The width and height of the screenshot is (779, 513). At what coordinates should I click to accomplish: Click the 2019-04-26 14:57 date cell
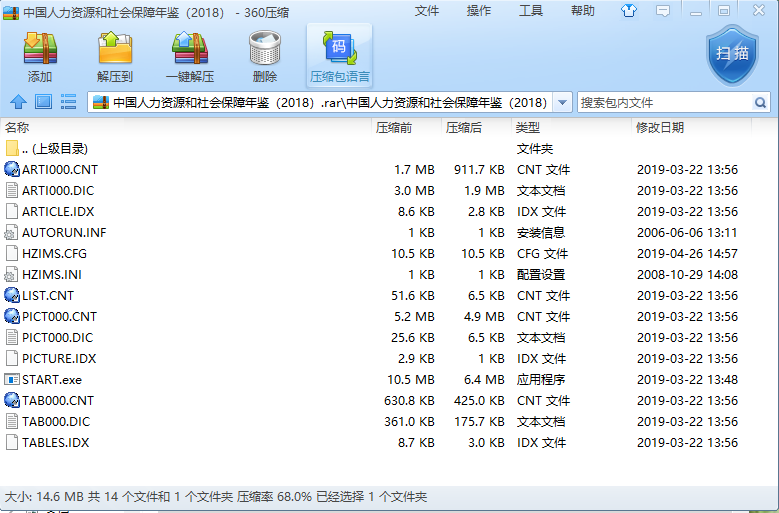tap(687, 254)
